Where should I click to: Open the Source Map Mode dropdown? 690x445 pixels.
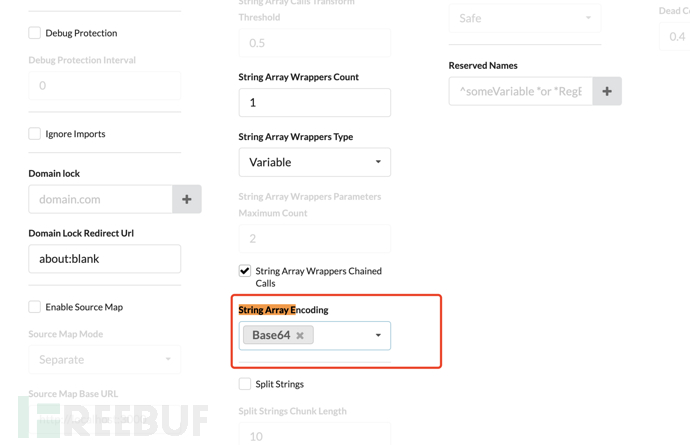point(104,359)
